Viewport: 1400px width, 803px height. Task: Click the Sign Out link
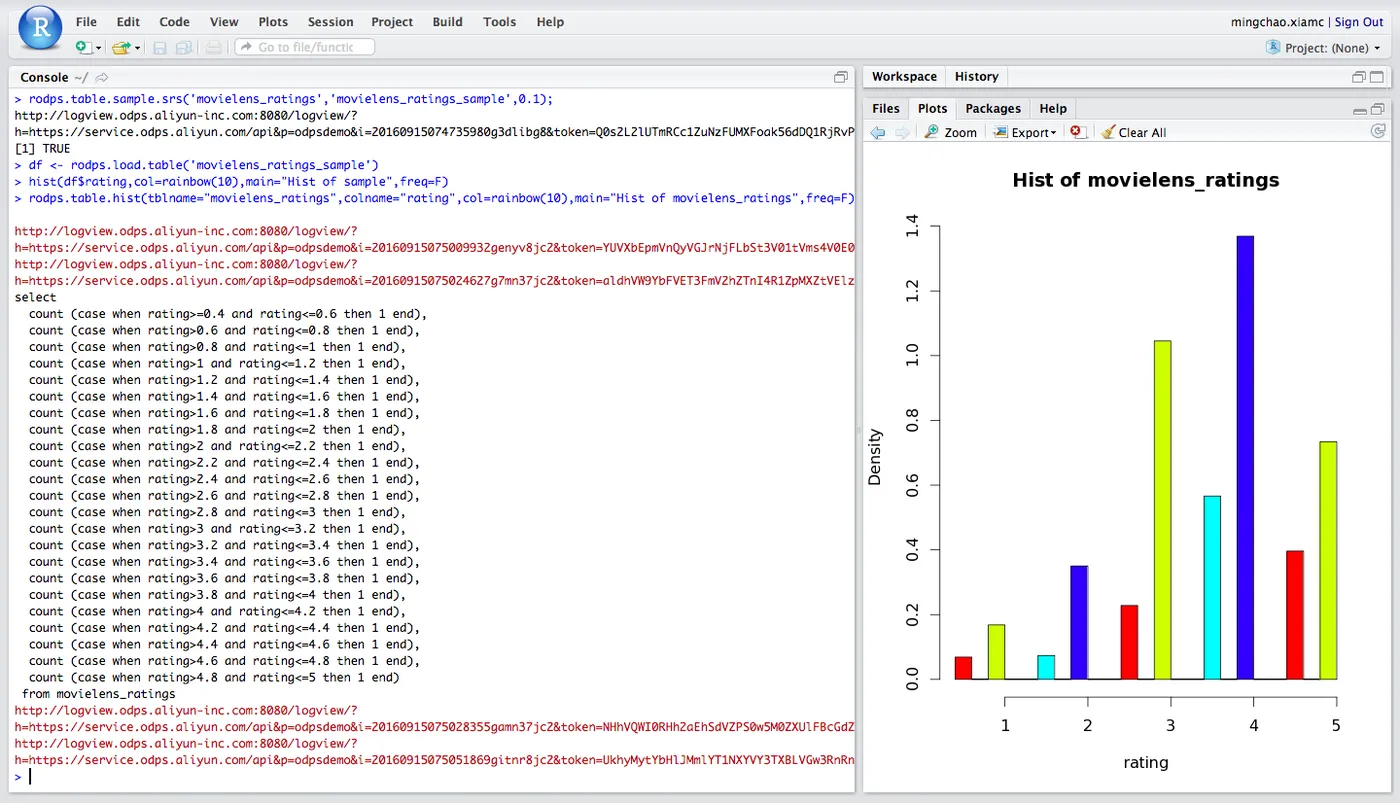click(x=1359, y=21)
